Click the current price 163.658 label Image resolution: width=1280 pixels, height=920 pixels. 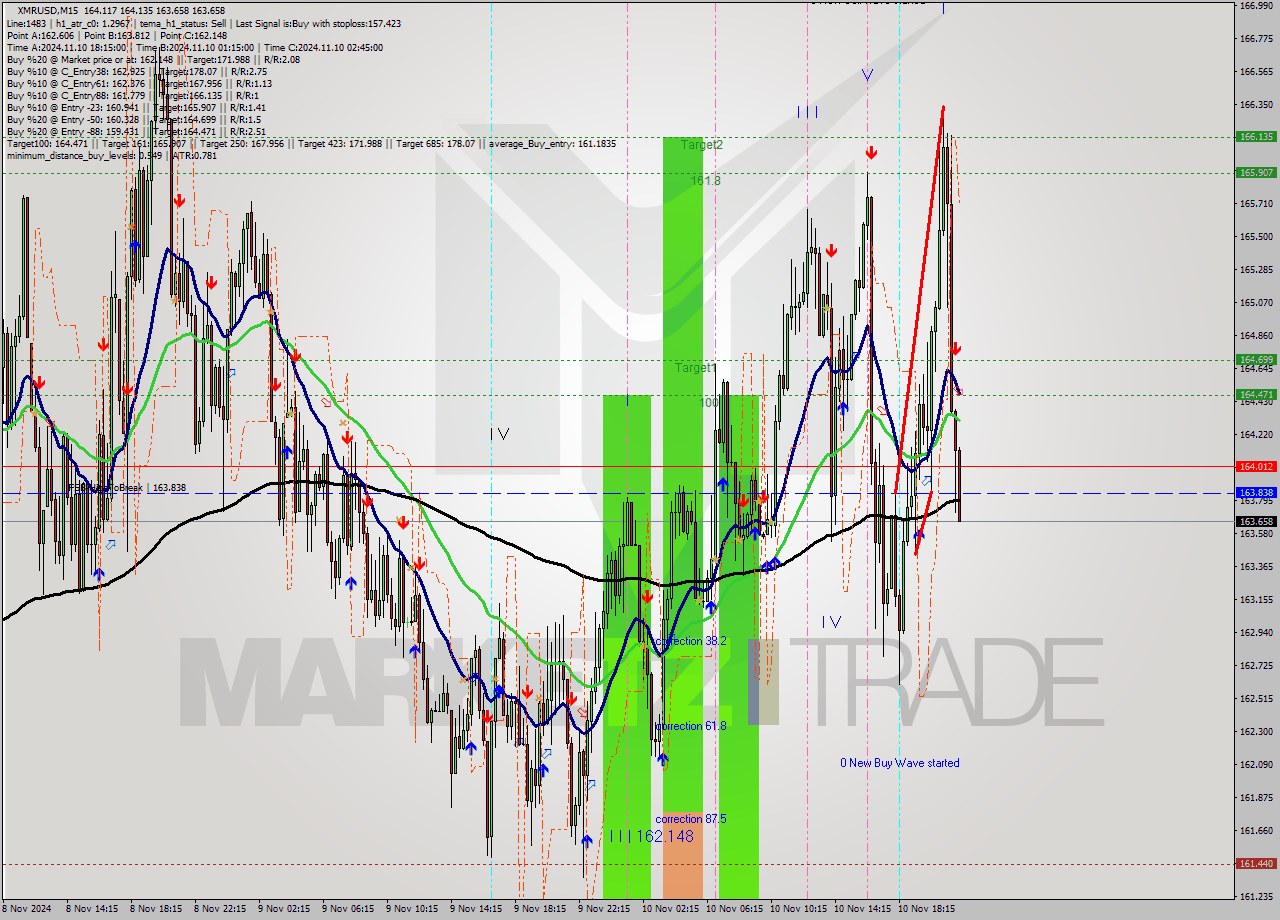click(x=1256, y=521)
